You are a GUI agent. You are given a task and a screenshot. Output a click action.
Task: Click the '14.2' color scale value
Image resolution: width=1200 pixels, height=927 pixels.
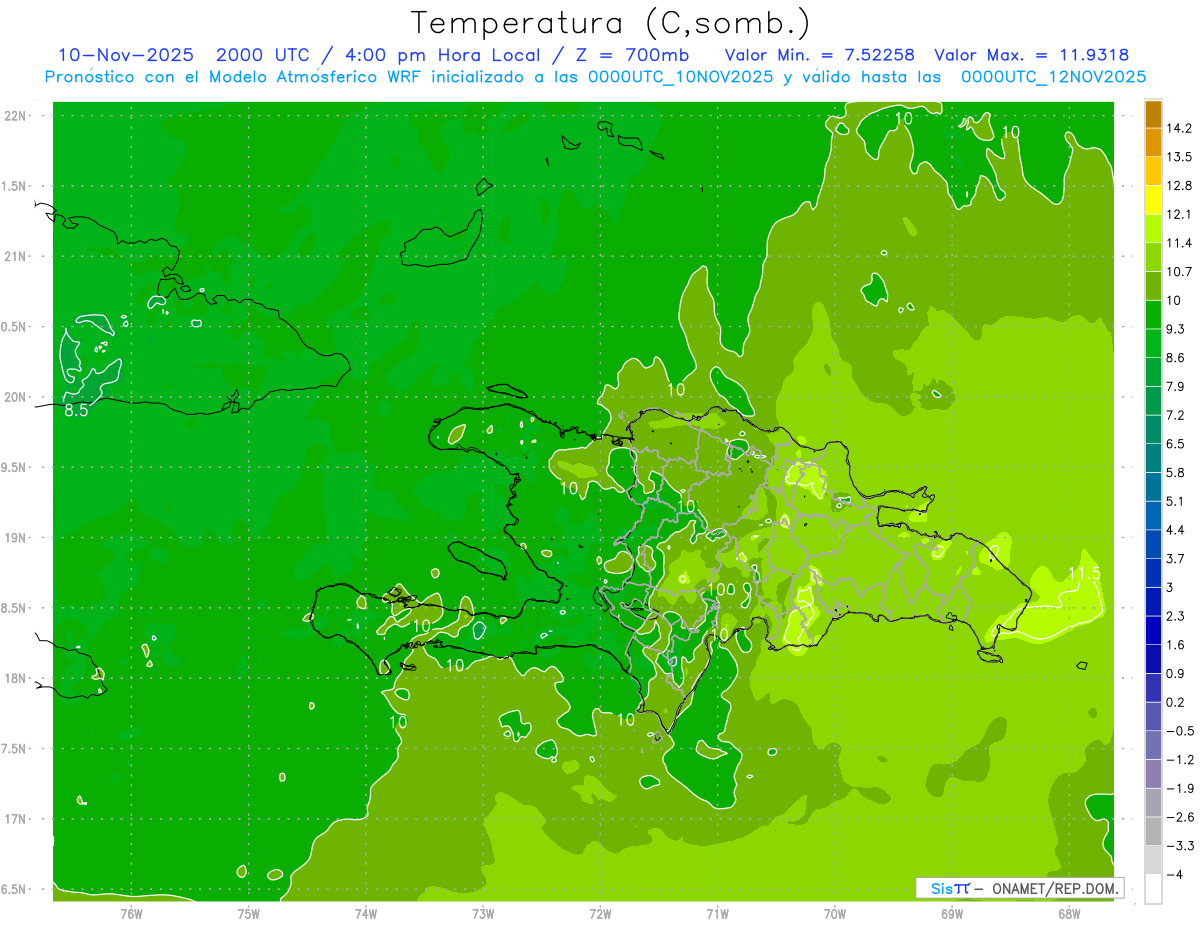point(1179,128)
